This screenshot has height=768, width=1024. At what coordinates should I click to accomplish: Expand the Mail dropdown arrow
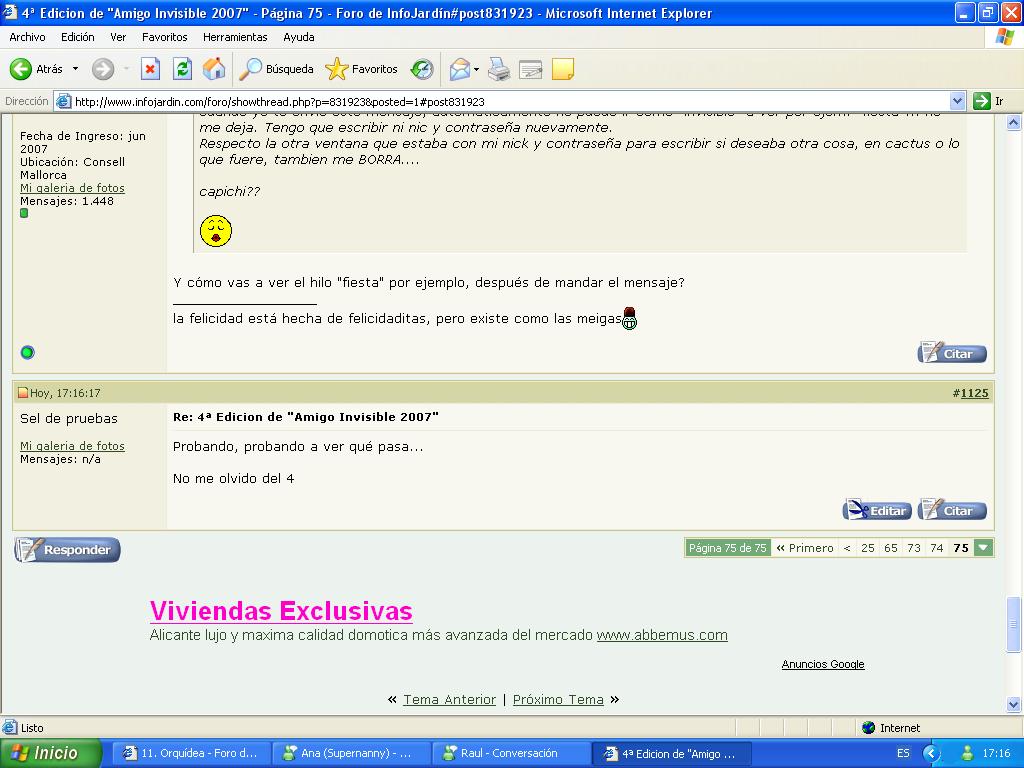tap(476, 69)
